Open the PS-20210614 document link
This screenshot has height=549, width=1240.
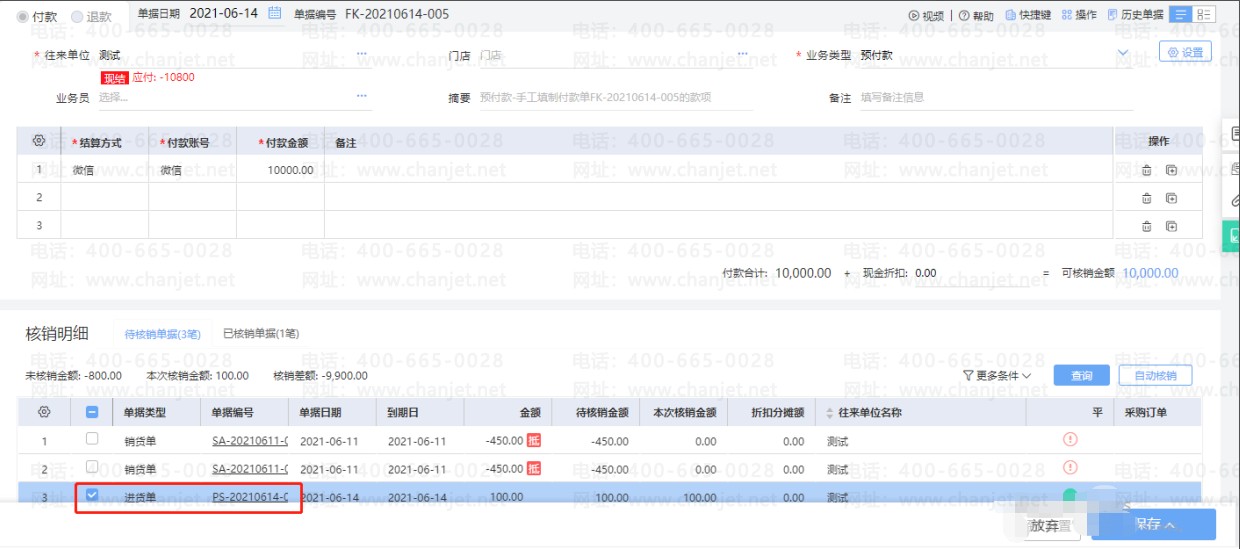(x=250, y=497)
